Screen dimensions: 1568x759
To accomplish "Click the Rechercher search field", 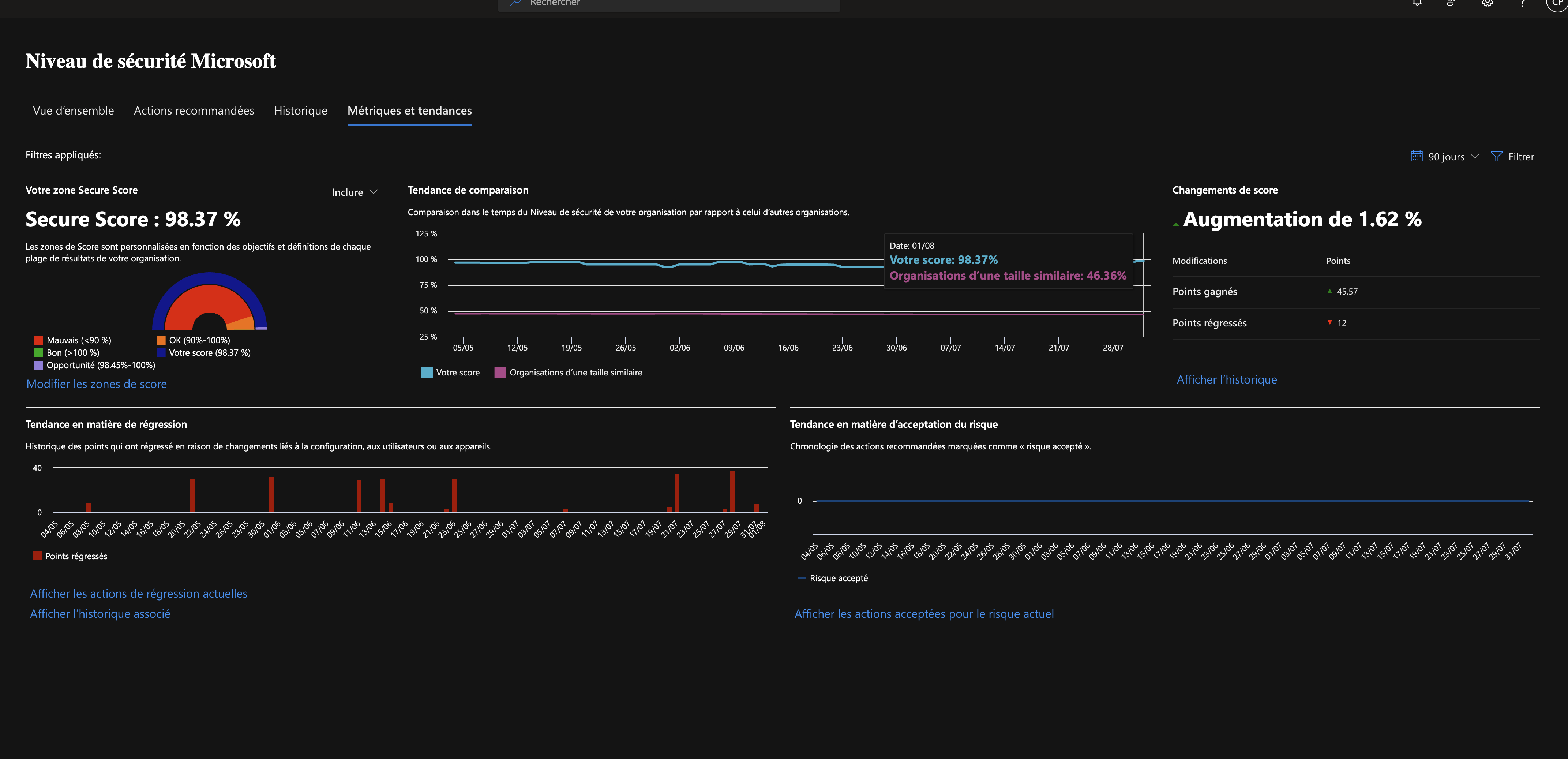I will (x=669, y=3).
